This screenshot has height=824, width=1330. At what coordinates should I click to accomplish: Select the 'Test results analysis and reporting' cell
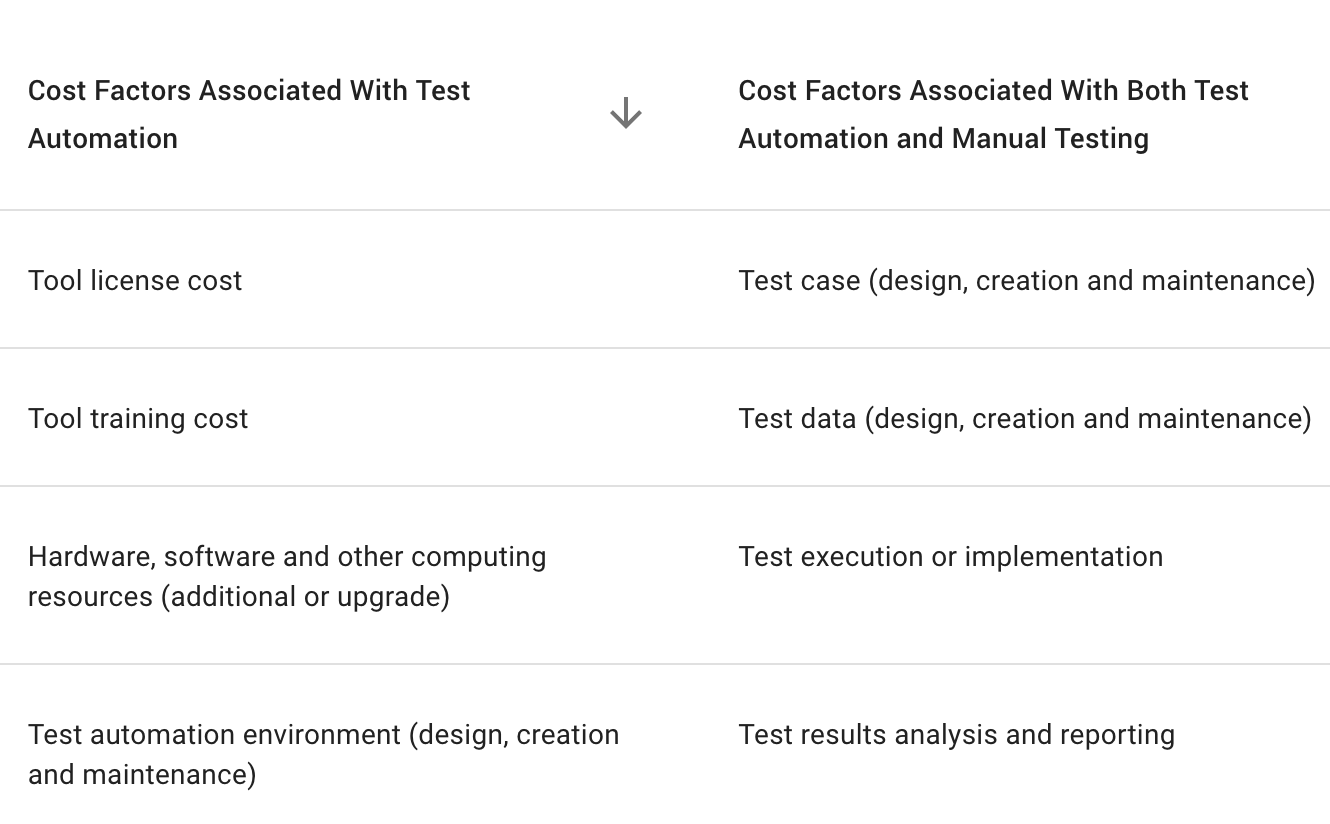coord(957,735)
